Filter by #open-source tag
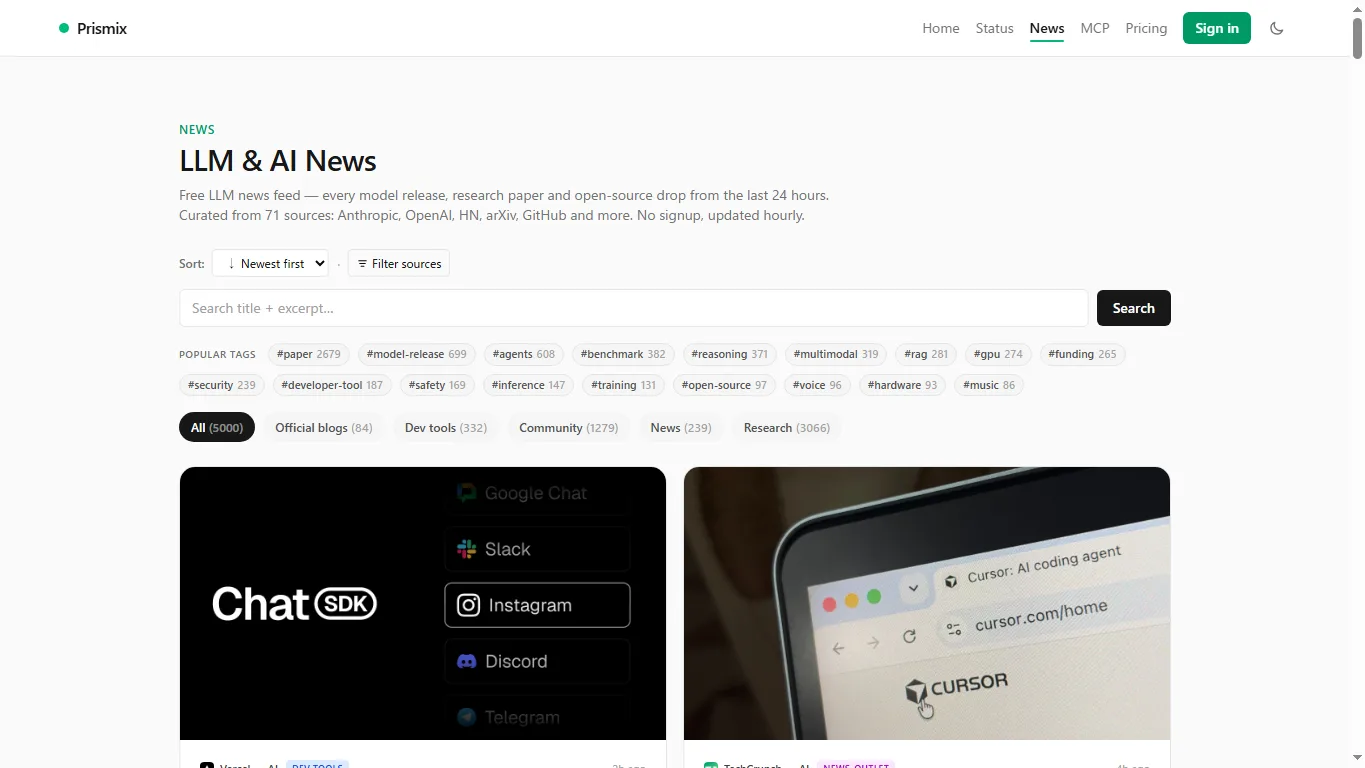Image resolution: width=1365 pixels, height=768 pixels. pyautogui.click(x=724, y=385)
